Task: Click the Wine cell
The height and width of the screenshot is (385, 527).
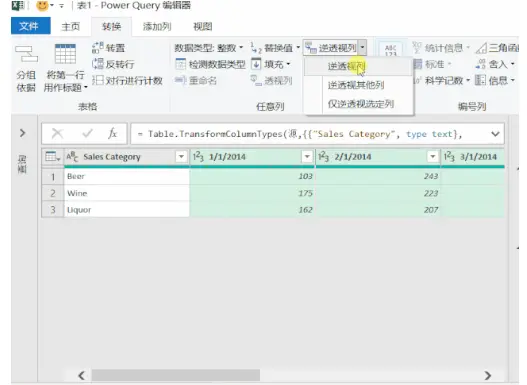Action: (x=127, y=193)
